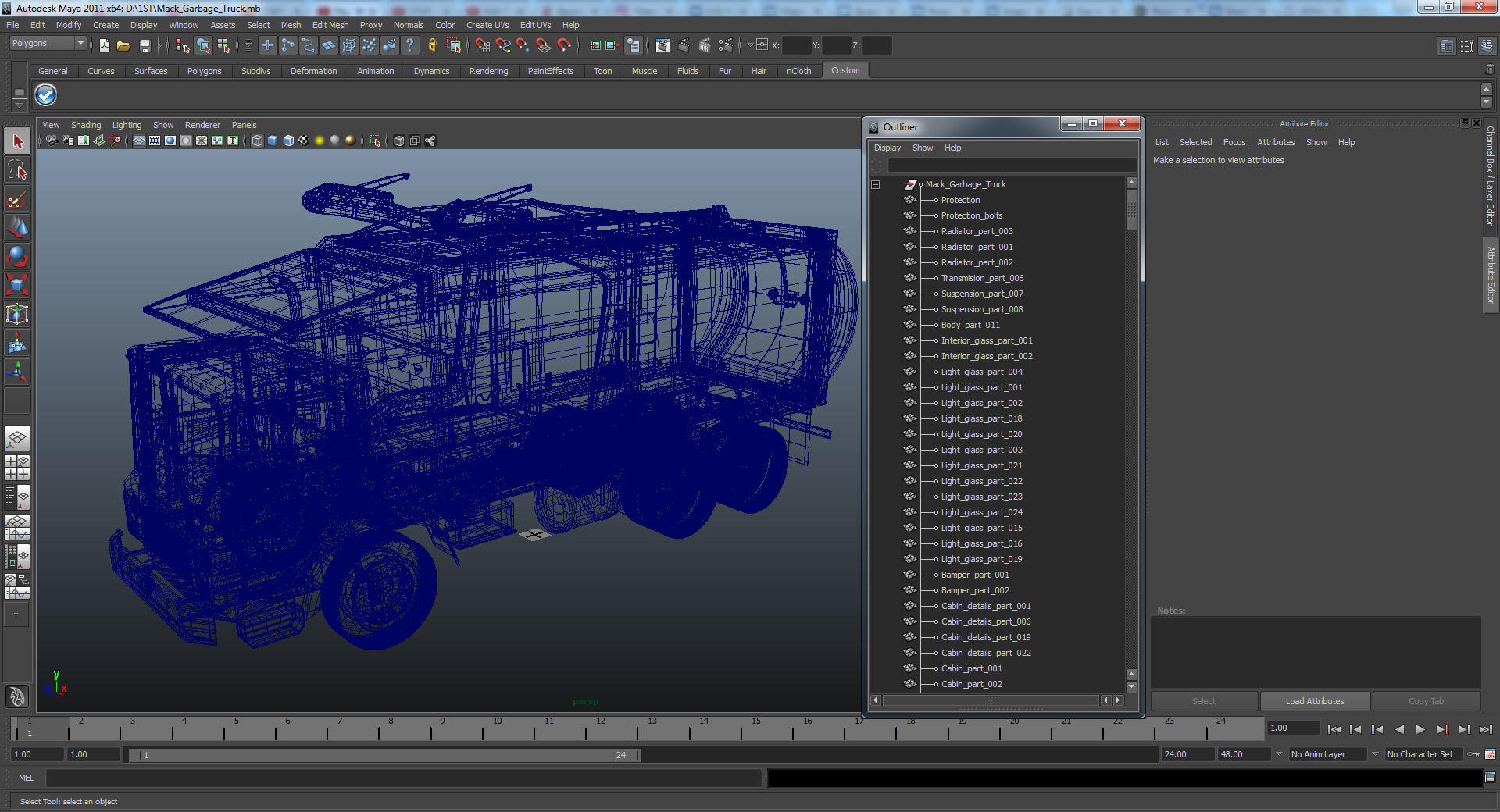Screen dimensions: 1500x812
Task: Toggle use all lights yellow sphere
Action: click(x=320, y=141)
